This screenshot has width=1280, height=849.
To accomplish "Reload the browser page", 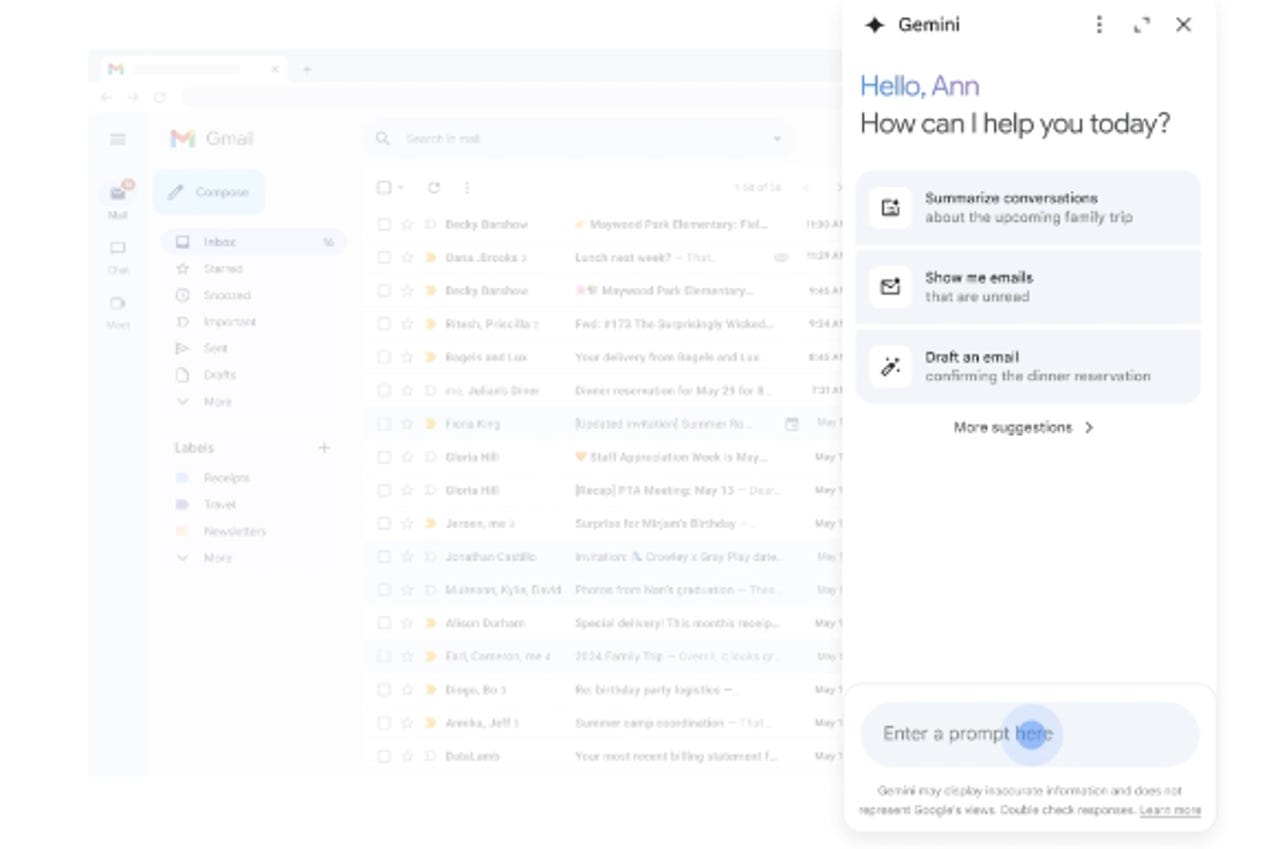I will (x=158, y=97).
